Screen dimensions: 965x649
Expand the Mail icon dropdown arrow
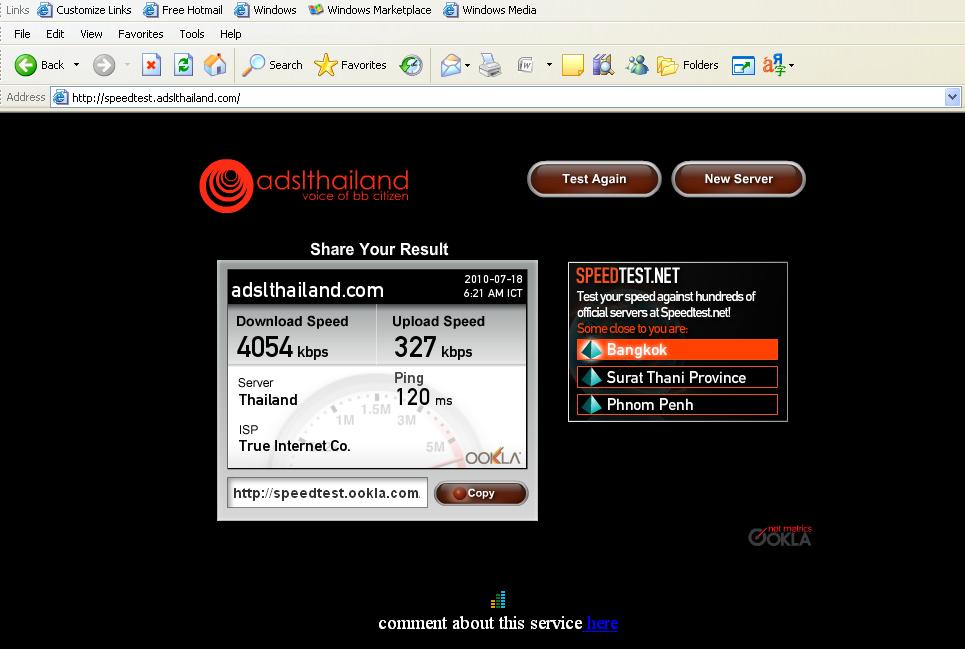click(468, 65)
